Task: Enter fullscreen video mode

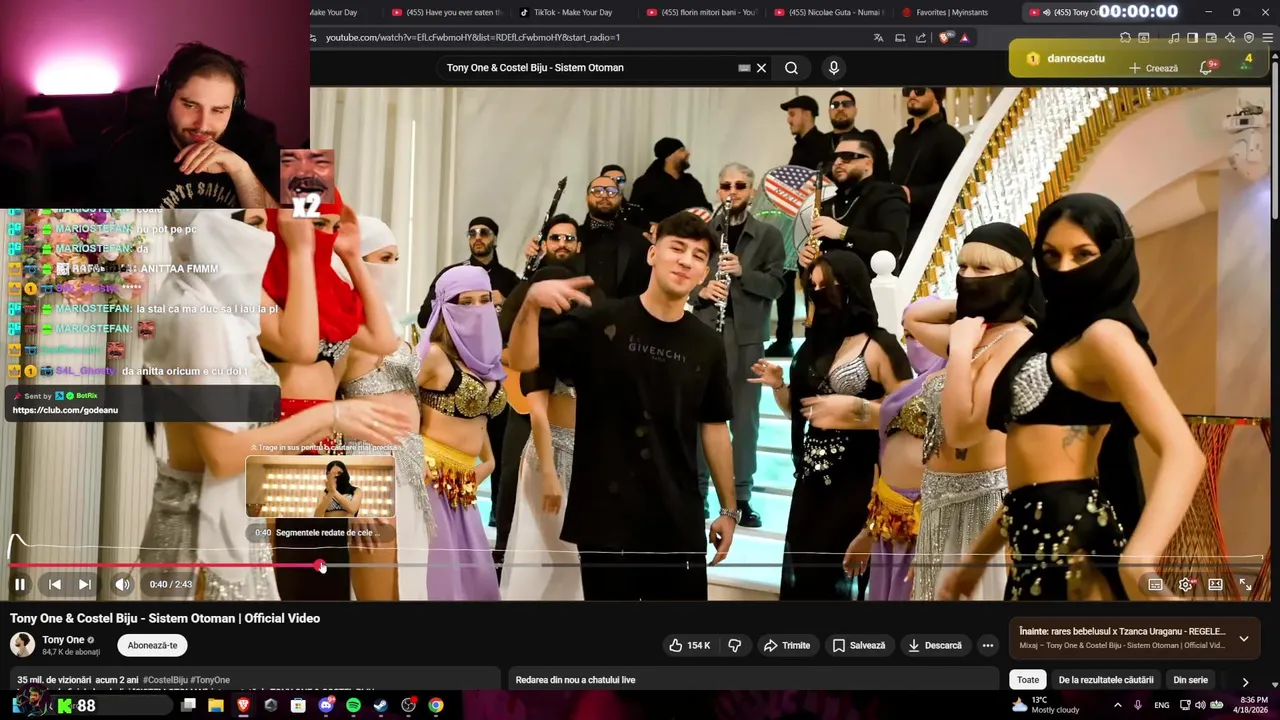Action: tap(1246, 584)
